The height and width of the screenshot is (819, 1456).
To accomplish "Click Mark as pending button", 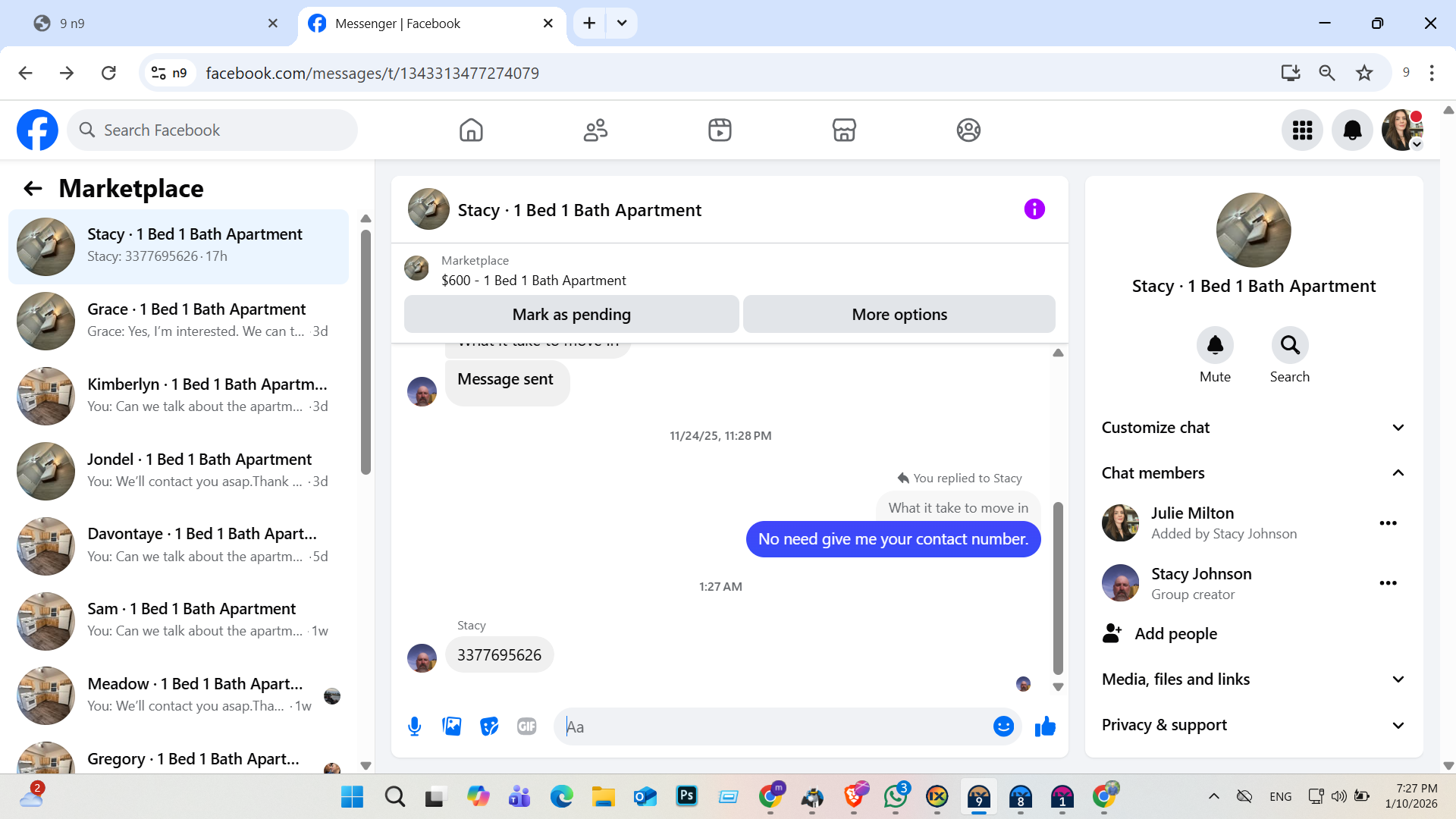I will (571, 314).
